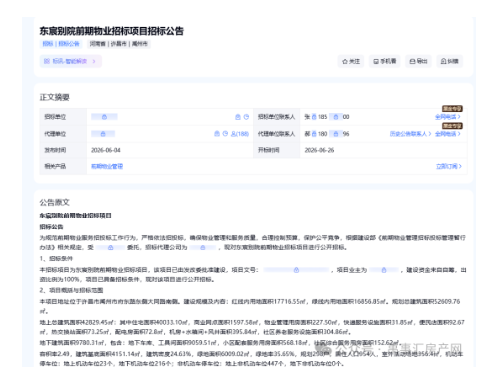
Task: Open the (188) contacts link in 代理单位 row
Action: tap(240, 134)
